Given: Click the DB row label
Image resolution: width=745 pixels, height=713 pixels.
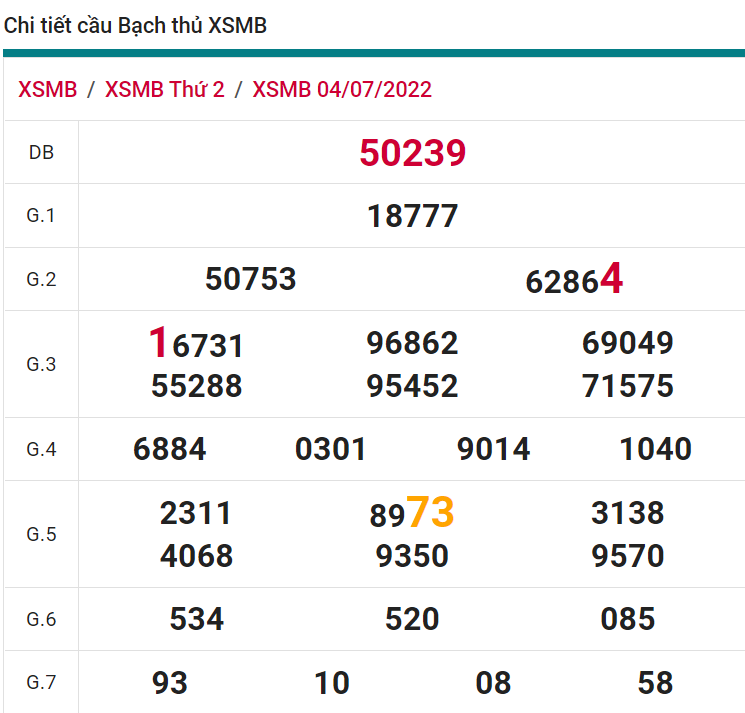Looking at the screenshot, I should pos(41,153).
